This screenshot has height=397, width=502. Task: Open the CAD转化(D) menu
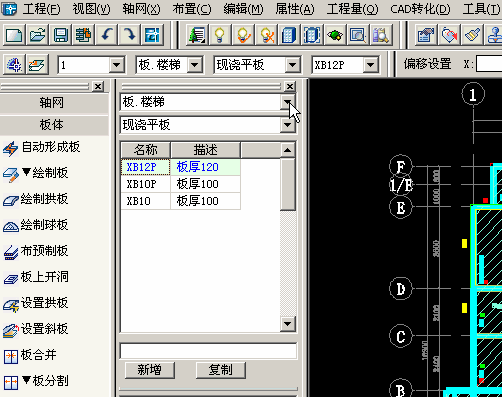point(420,9)
